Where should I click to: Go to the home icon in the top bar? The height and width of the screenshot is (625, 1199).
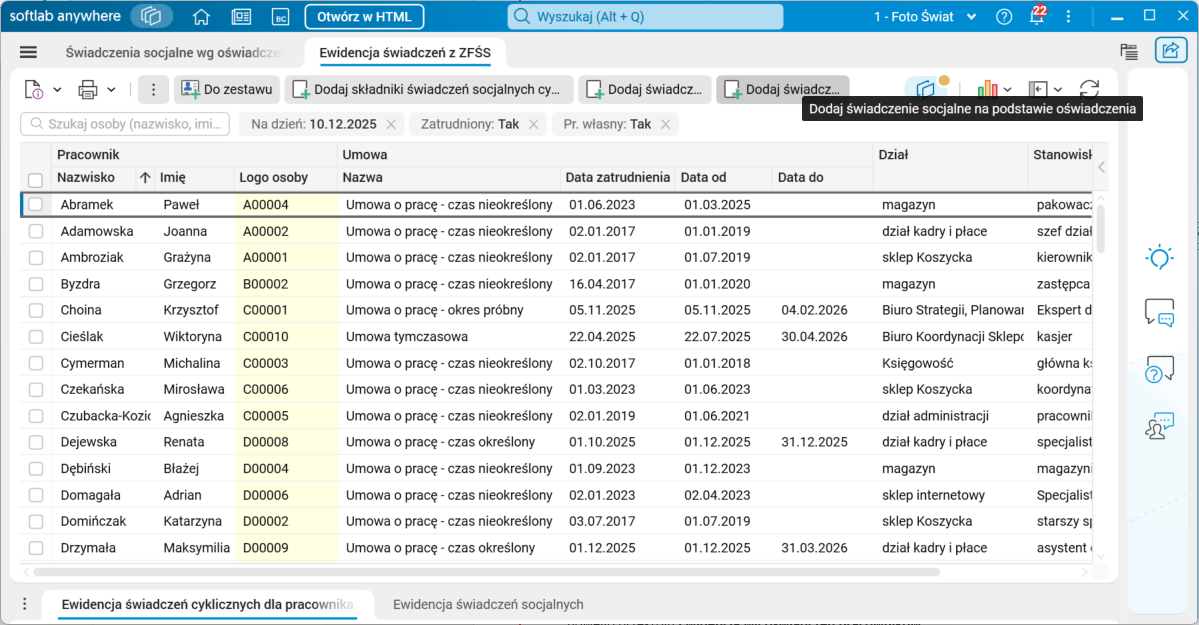(x=201, y=17)
